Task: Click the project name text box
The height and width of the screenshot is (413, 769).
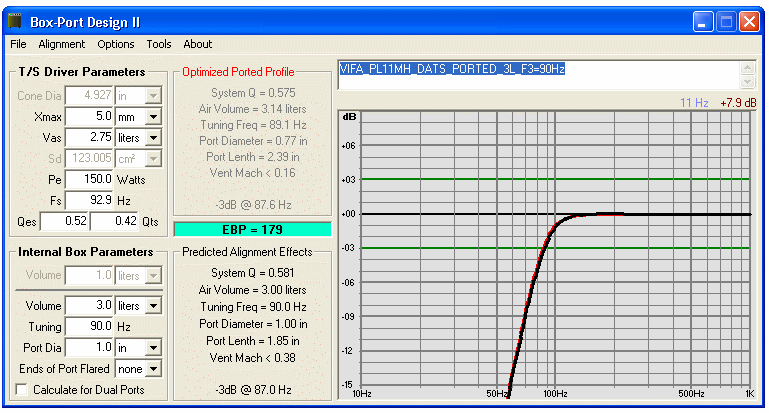Action: click(x=538, y=75)
